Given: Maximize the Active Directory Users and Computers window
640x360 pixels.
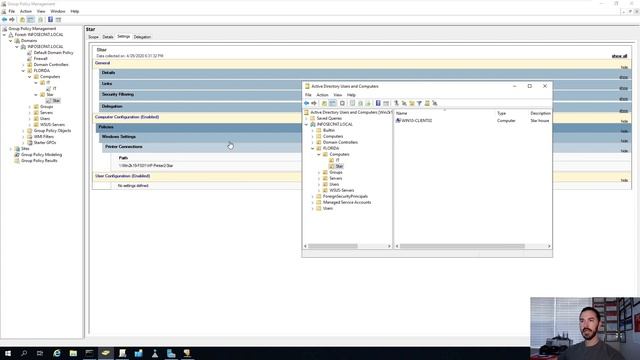Looking at the screenshot, I should click(529, 86).
